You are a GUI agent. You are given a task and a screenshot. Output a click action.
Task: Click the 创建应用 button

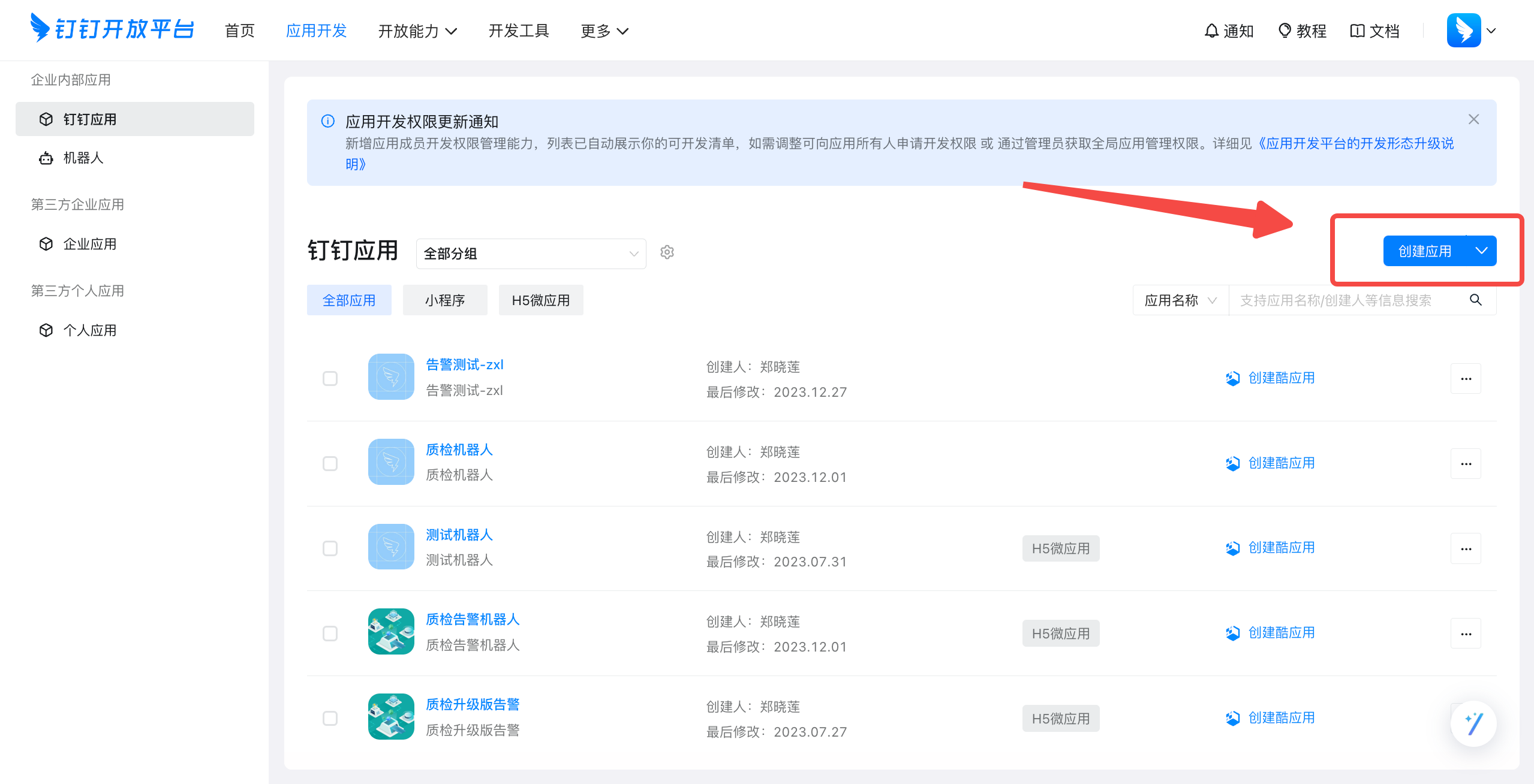click(1425, 251)
